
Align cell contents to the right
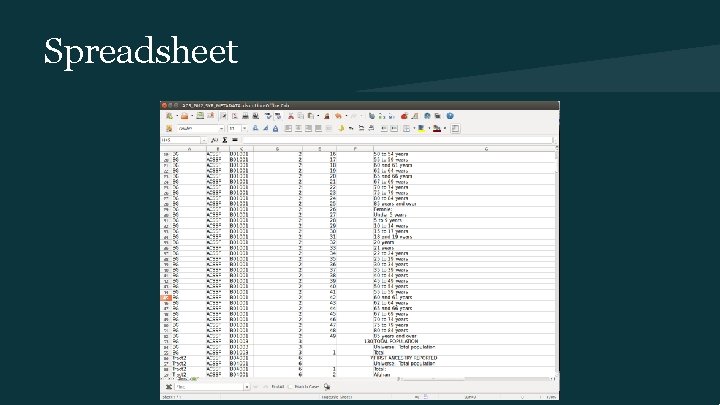coord(308,129)
